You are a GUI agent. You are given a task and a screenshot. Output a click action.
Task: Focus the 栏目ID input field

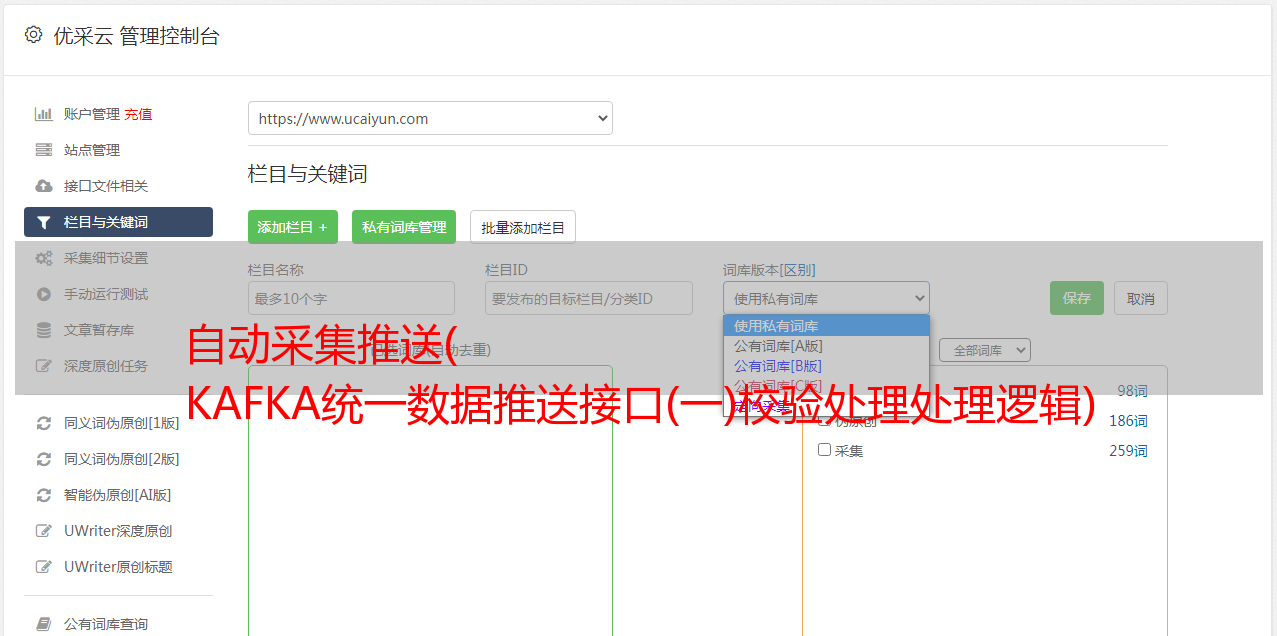(589, 298)
